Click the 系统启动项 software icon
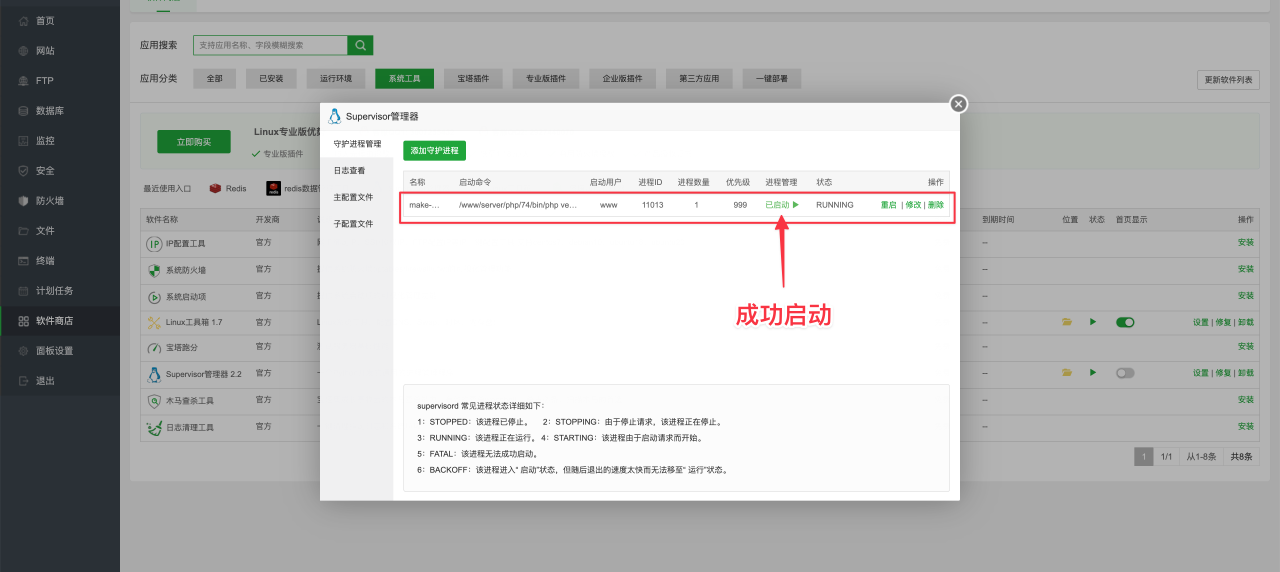 154,297
